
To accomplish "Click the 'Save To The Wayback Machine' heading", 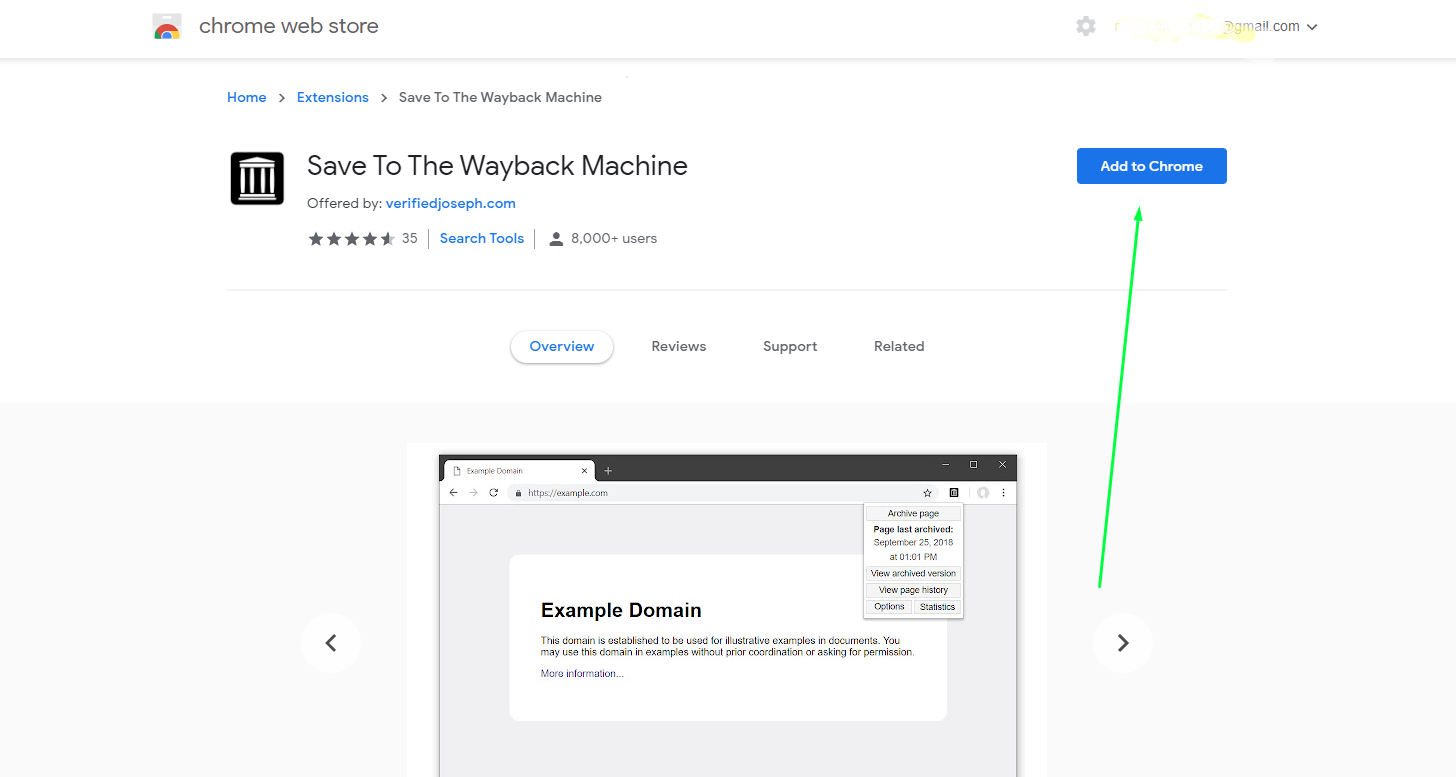I will point(497,165).
